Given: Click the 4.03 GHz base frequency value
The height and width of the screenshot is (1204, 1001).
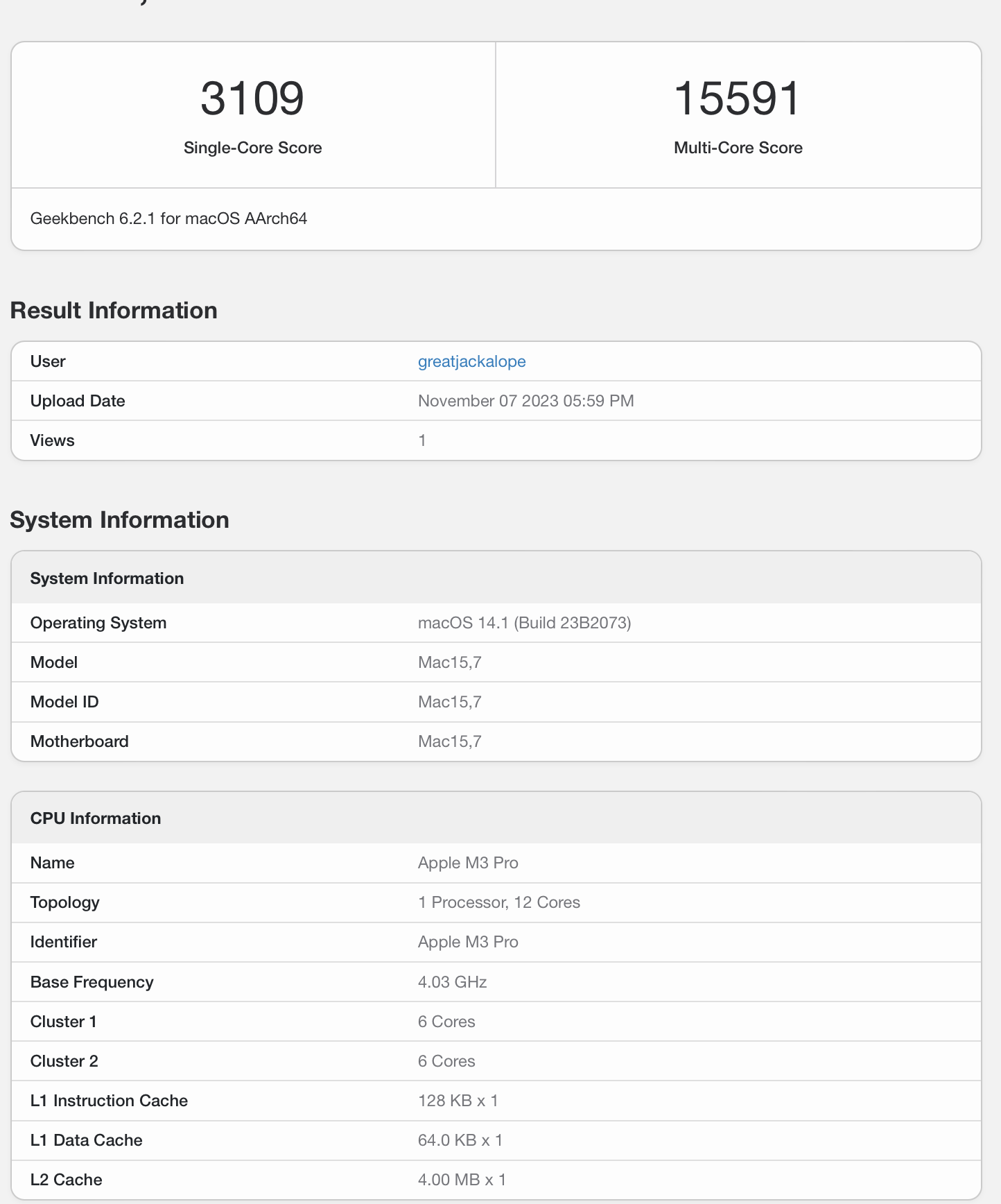Looking at the screenshot, I should coord(452,982).
